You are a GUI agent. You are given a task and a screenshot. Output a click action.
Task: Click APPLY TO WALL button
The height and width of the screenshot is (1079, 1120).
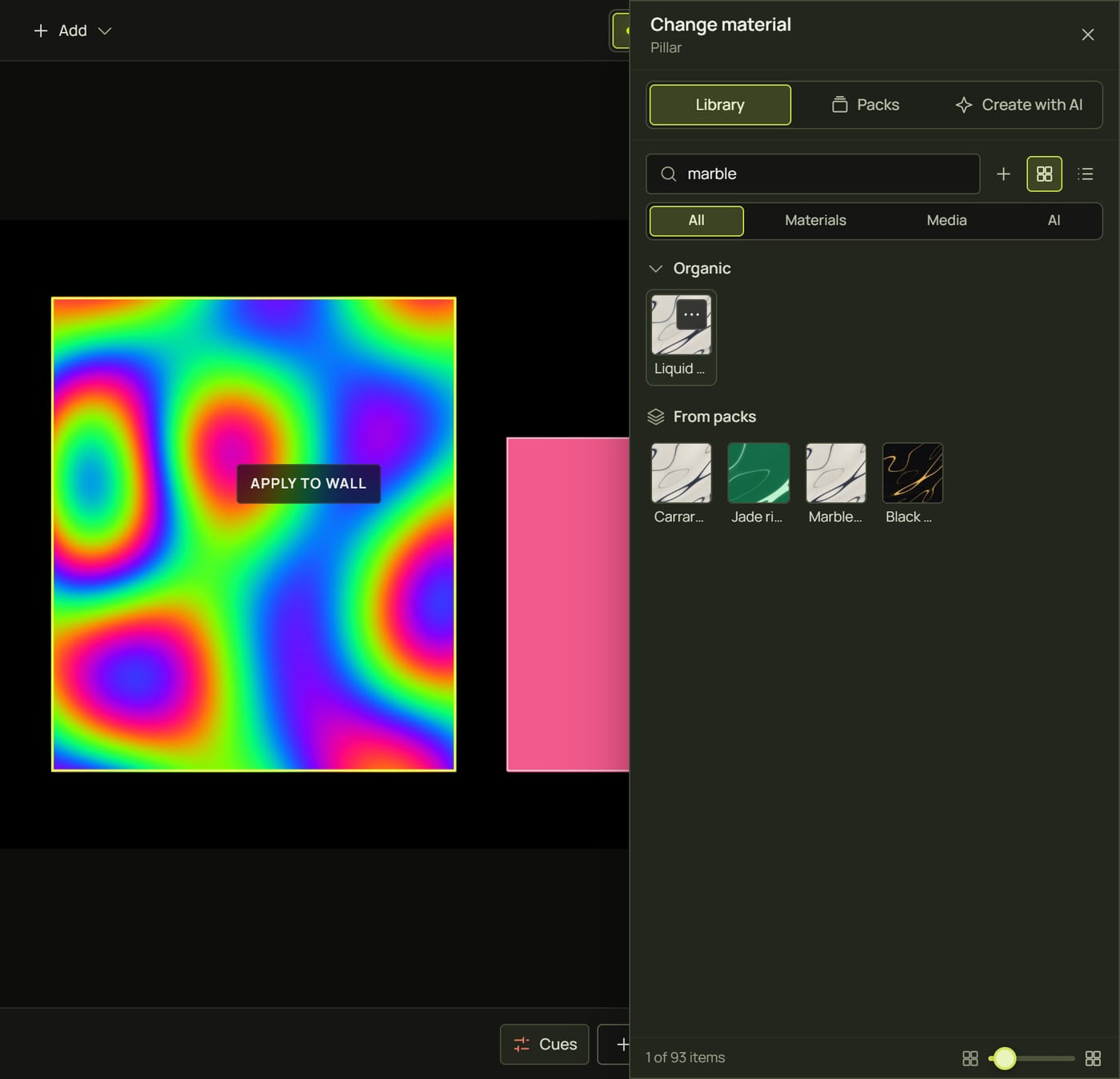pyautogui.click(x=308, y=484)
